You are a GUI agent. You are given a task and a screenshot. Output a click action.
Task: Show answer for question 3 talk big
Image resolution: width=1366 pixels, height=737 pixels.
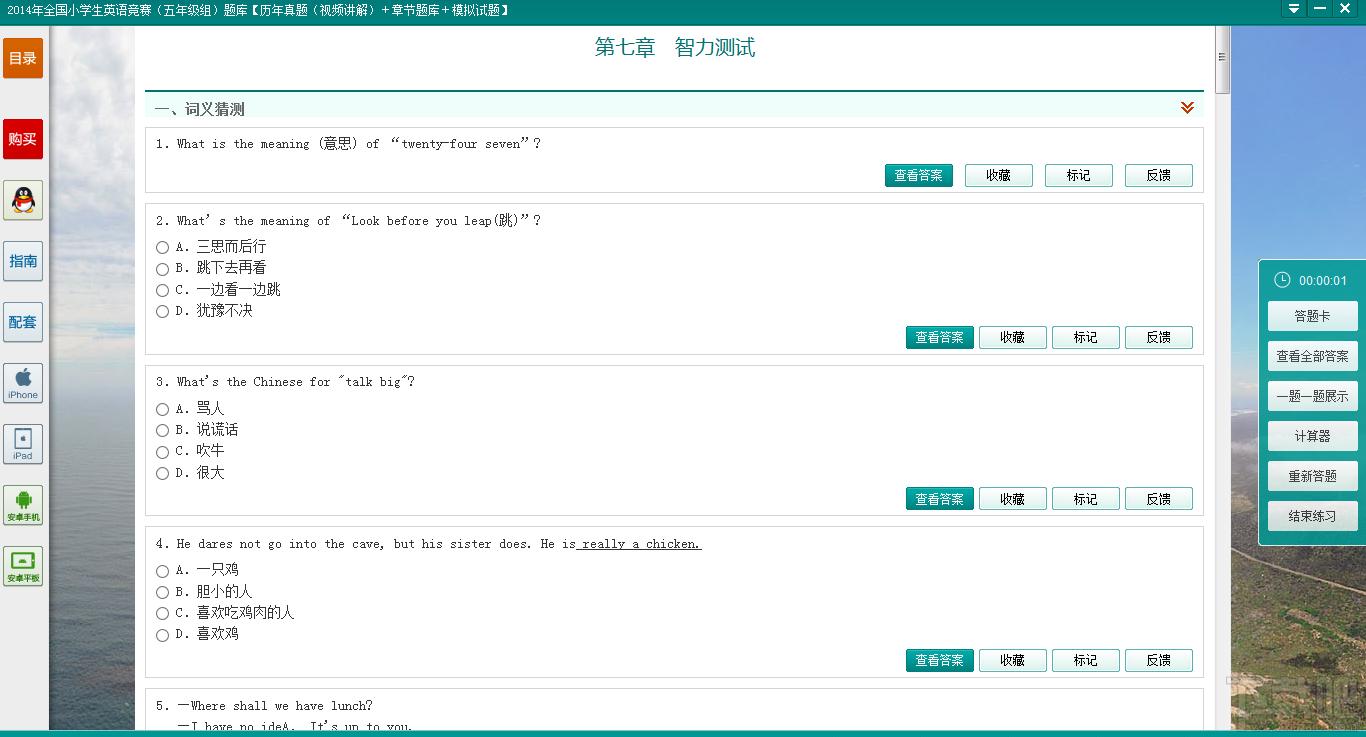940,499
